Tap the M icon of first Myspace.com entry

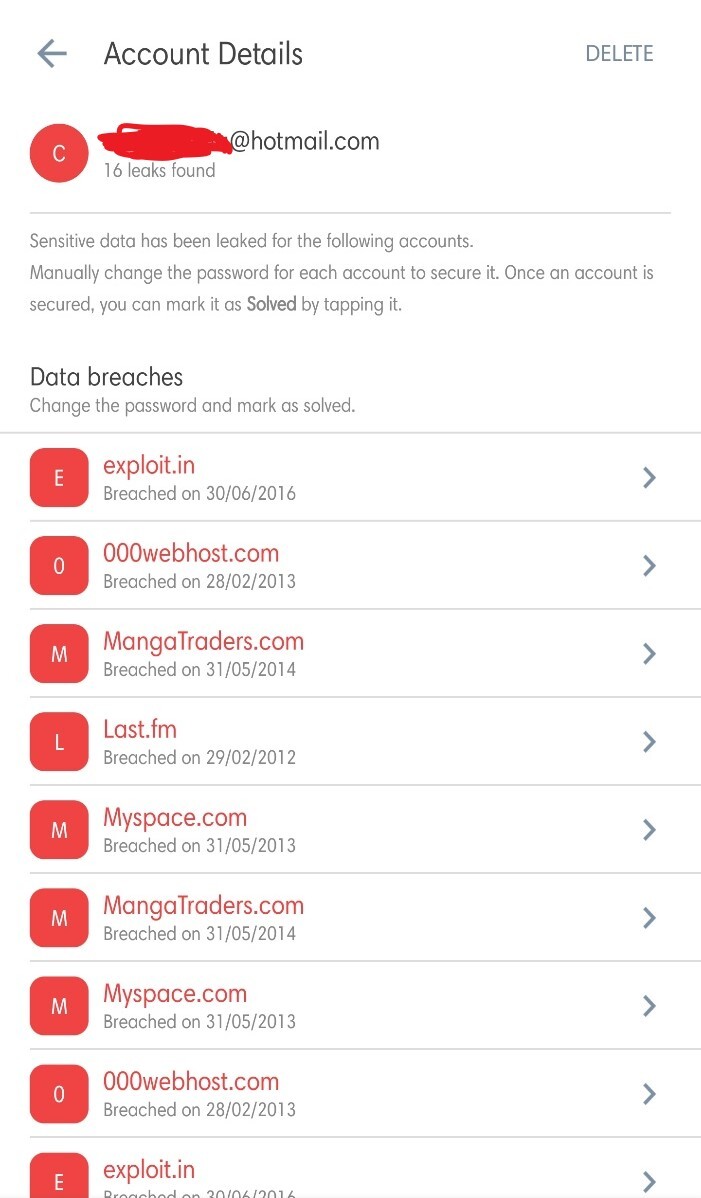coord(59,830)
